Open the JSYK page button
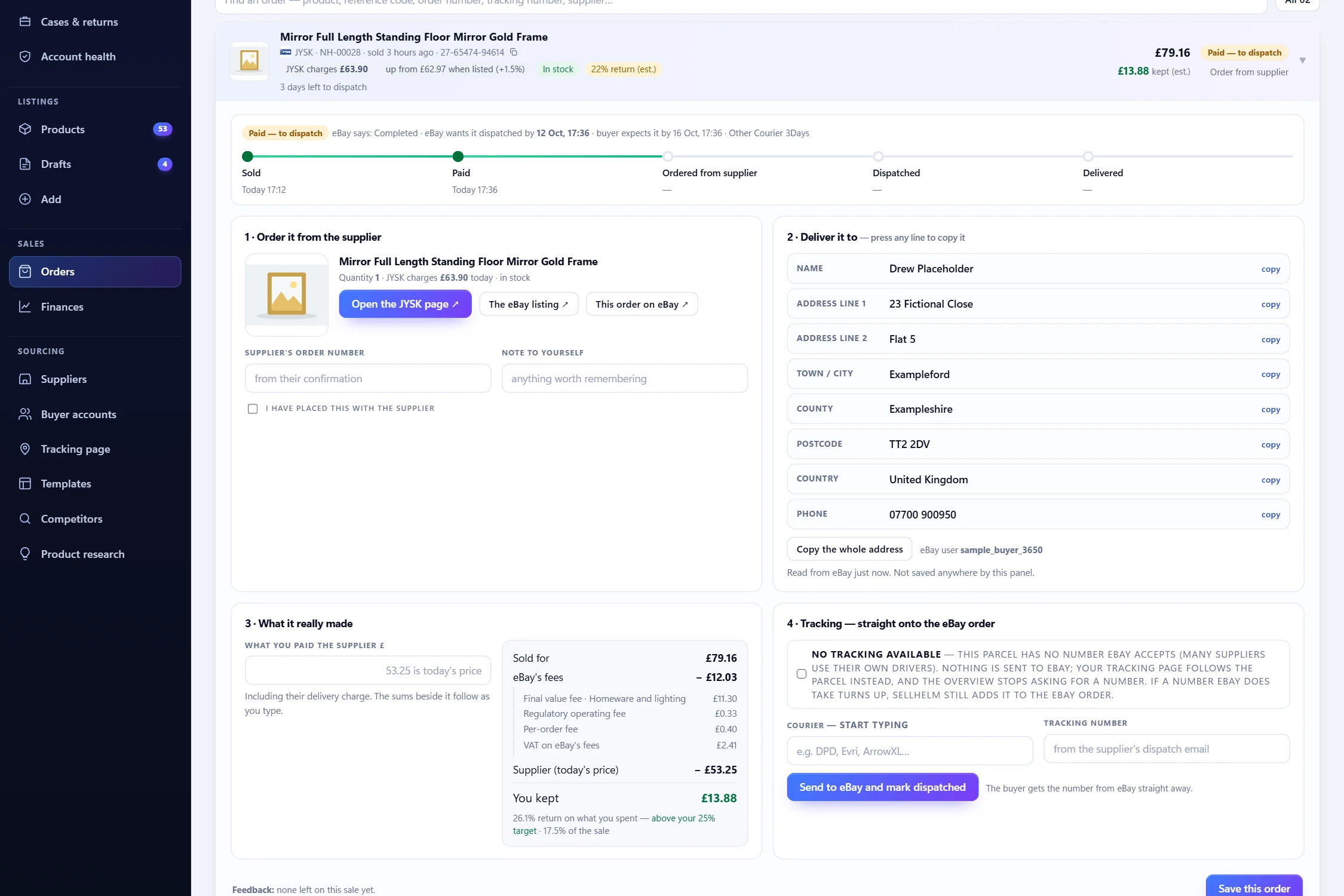Screen dimensions: 1344x896 point(405,304)
